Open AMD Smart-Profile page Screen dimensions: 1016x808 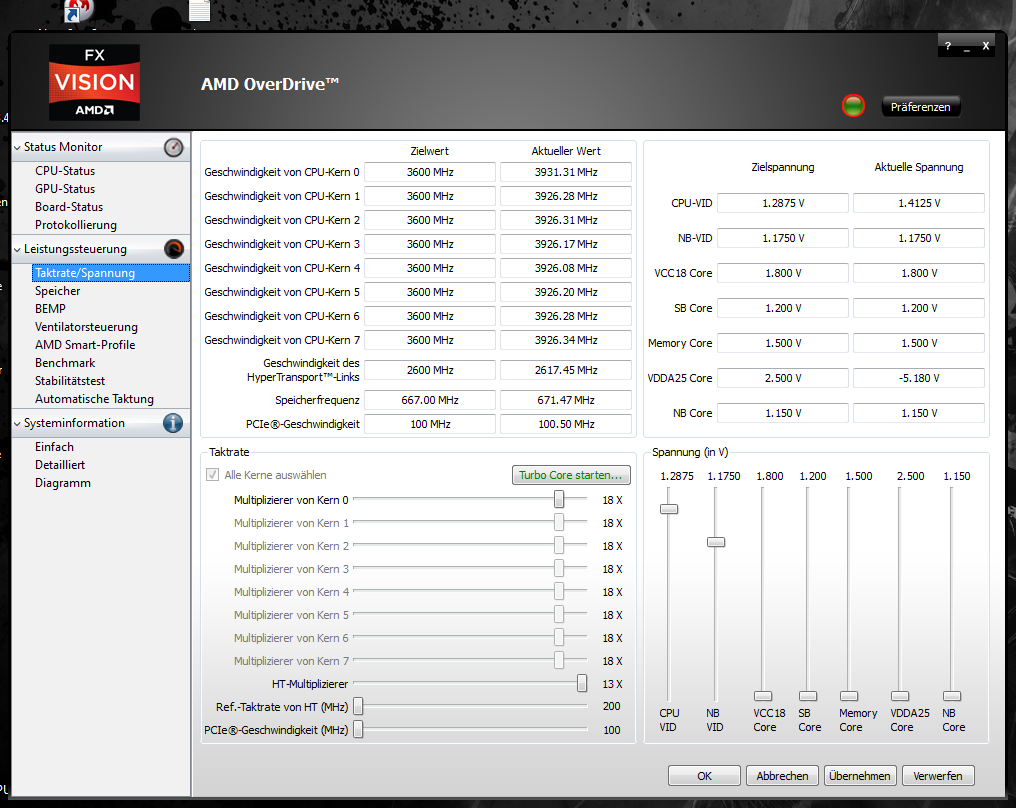pyautogui.click(x=85, y=345)
